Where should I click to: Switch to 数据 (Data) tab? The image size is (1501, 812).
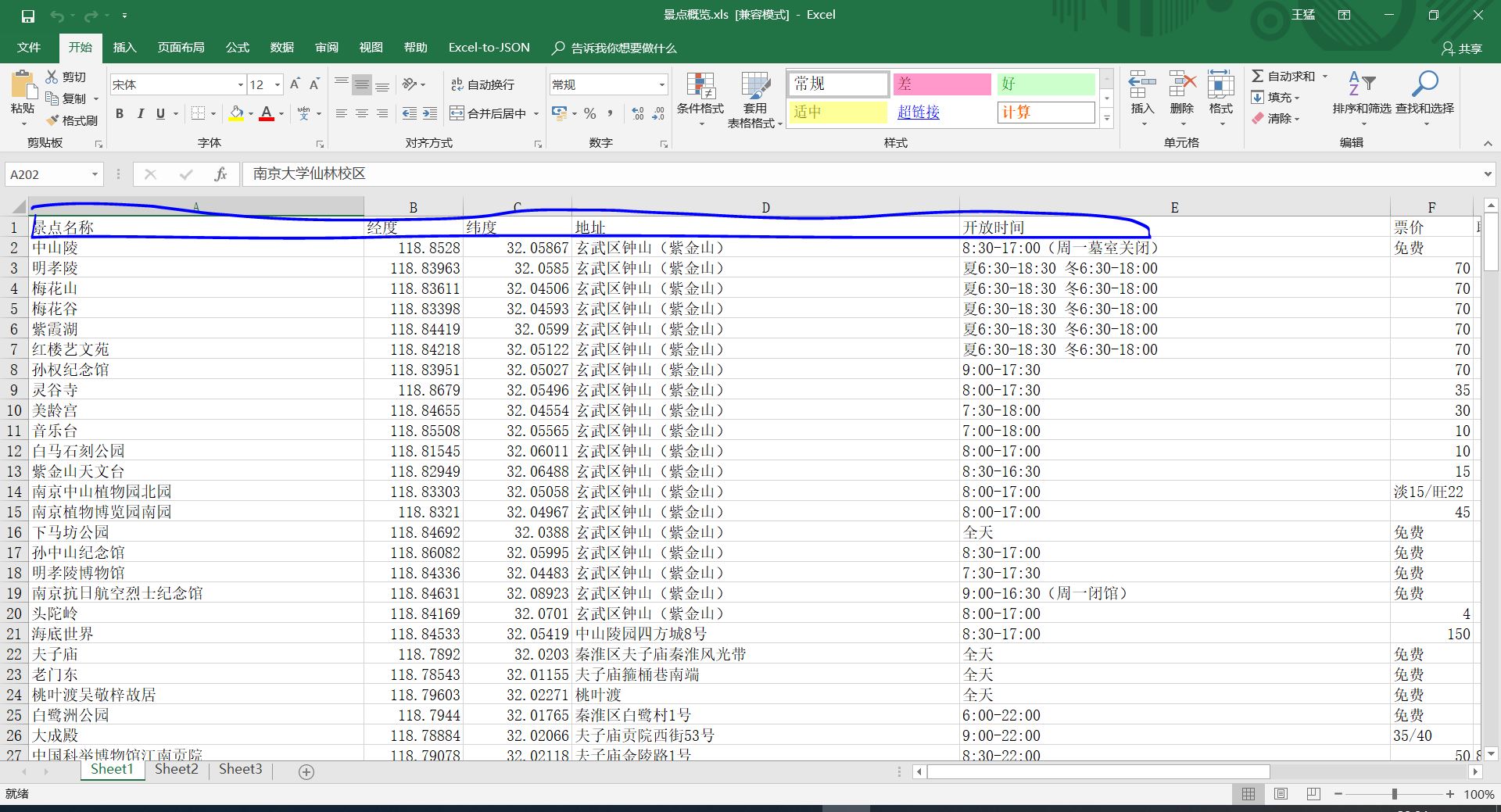(281, 48)
